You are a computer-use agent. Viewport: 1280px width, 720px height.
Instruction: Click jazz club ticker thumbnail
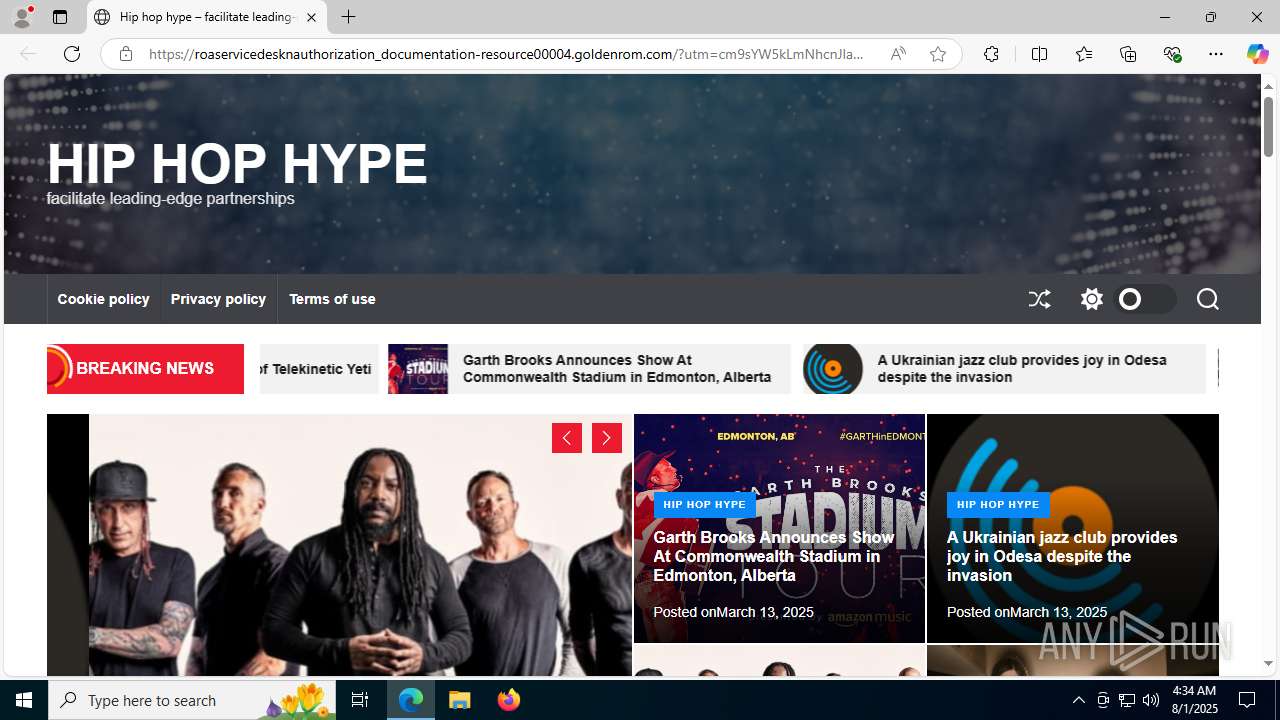(833, 369)
